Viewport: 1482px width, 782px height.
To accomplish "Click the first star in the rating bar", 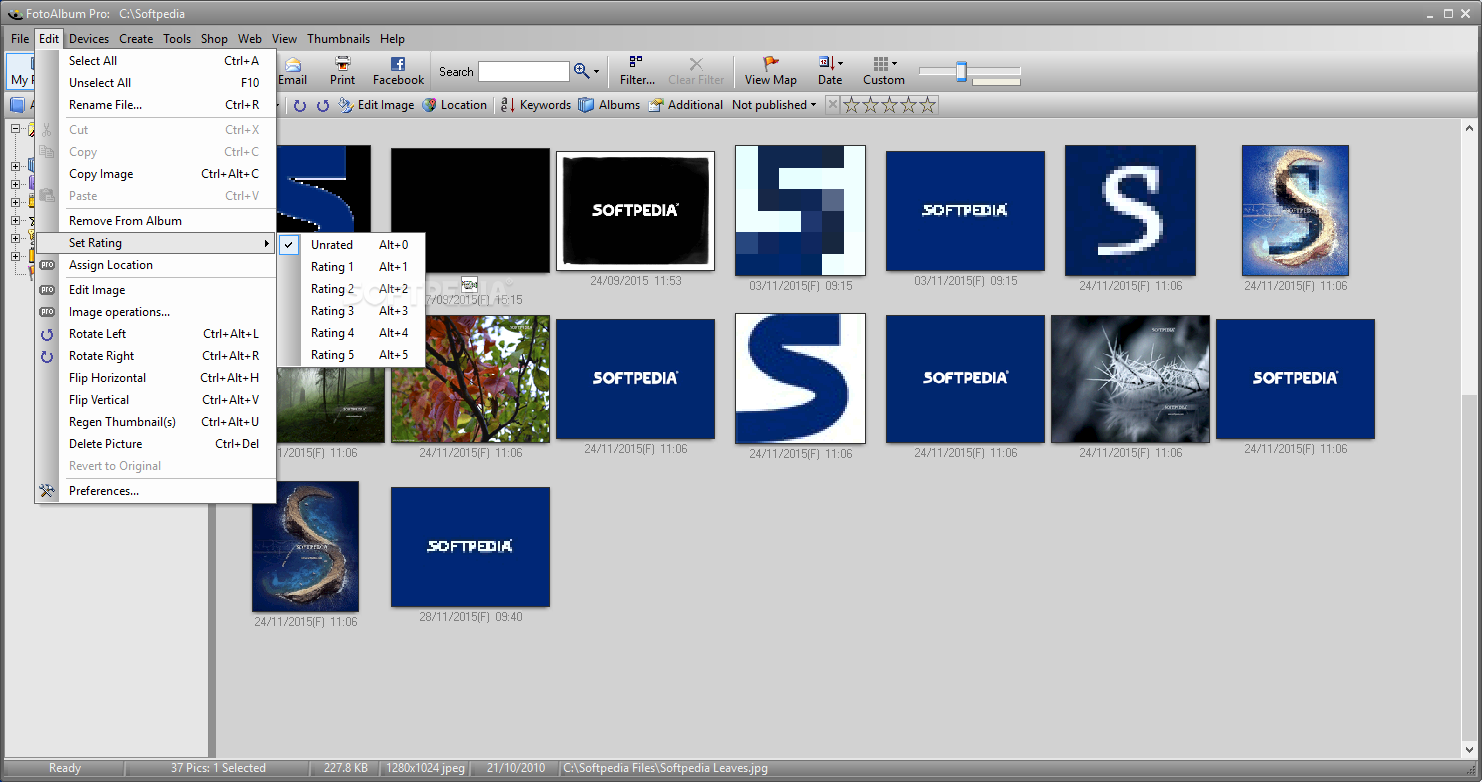I will (852, 105).
